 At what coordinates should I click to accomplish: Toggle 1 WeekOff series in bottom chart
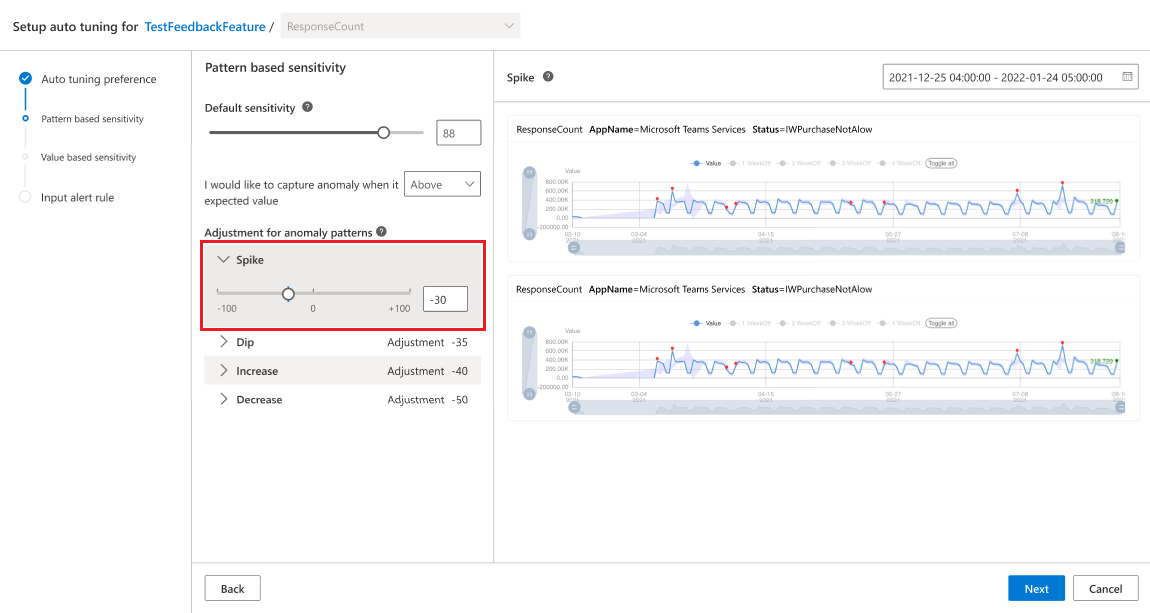[750, 323]
